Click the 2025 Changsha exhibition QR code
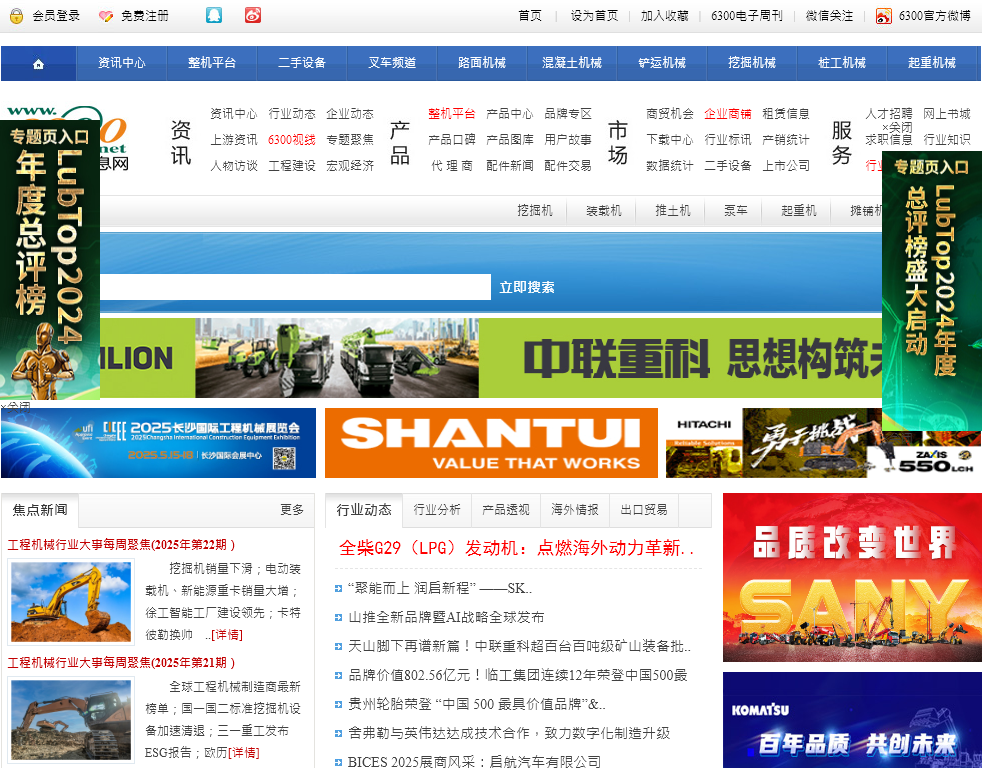 point(284,459)
